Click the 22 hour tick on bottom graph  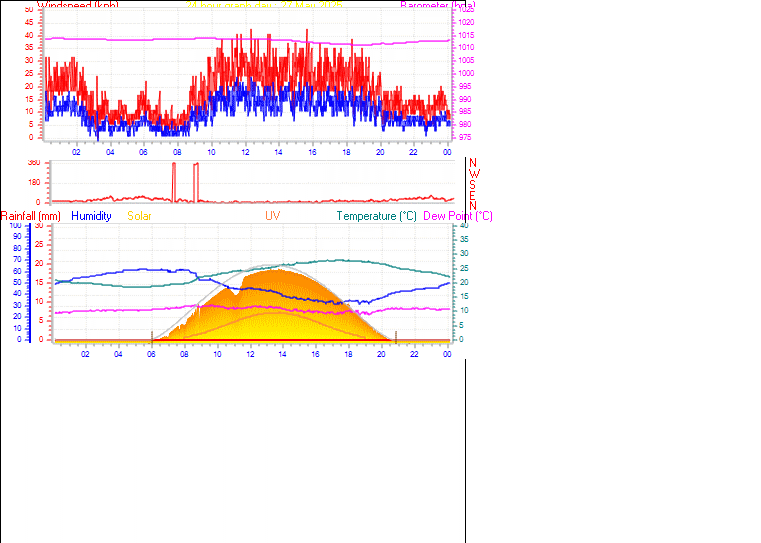click(414, 353)
